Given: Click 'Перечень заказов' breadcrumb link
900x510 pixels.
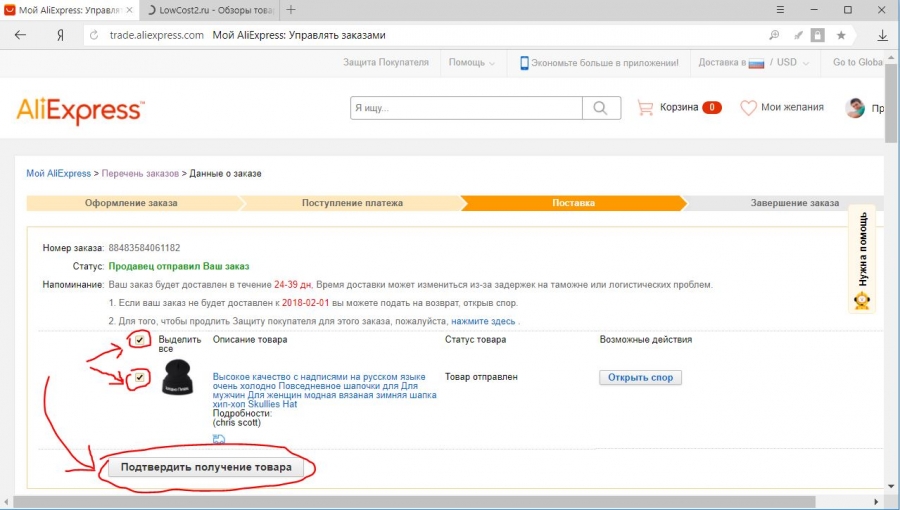Looking at the screenshot, I should pyautogui.click(x=141, y=173).
